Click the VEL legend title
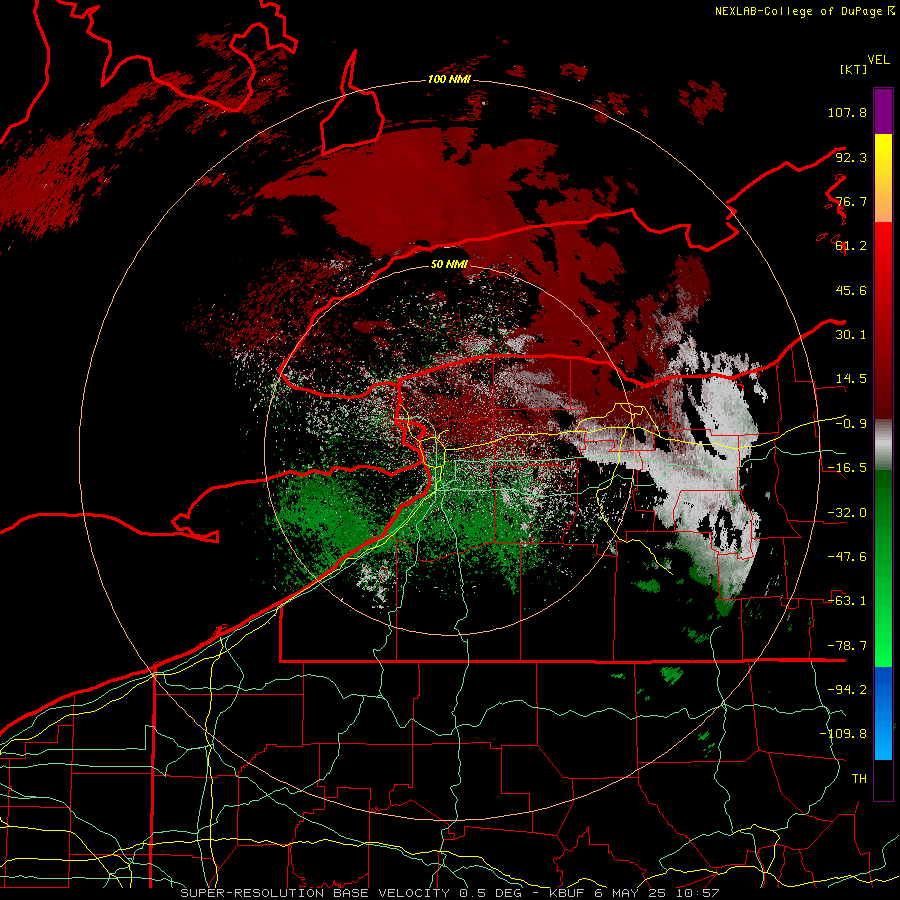The width and height of the screenshot is (900, 900). click(878, 60)
